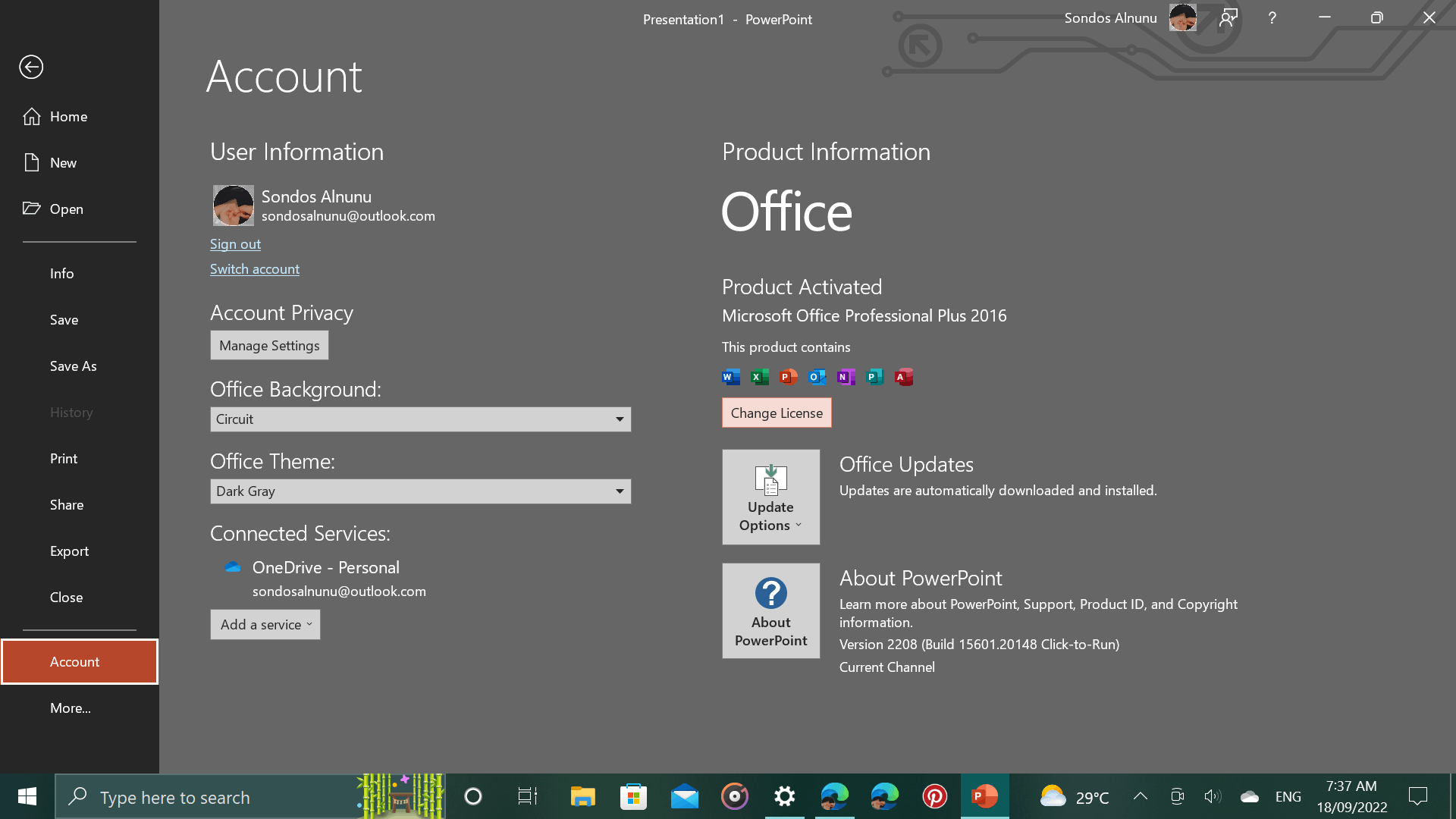The image size is (1456, 819).
Task: Click the Change License button
Action: [x=777, y=413]
